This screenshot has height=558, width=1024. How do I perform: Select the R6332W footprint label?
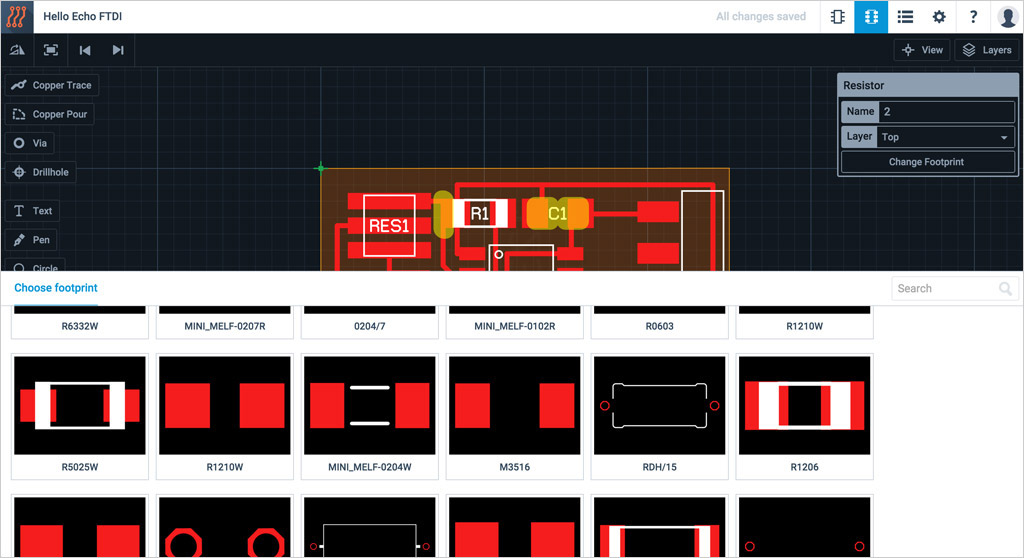point(80,326)
